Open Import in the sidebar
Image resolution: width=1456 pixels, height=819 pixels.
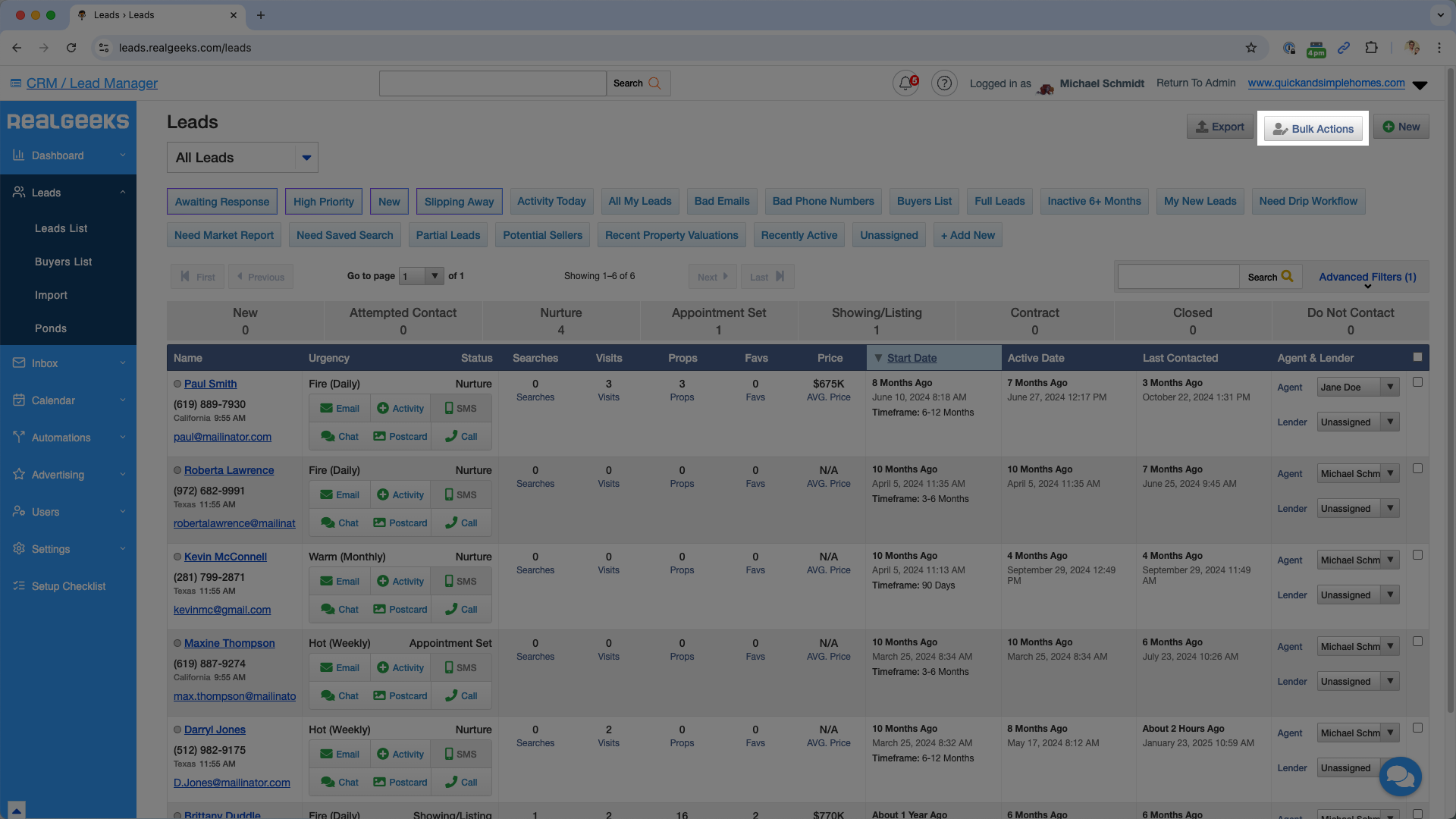(x=51, y=295)
